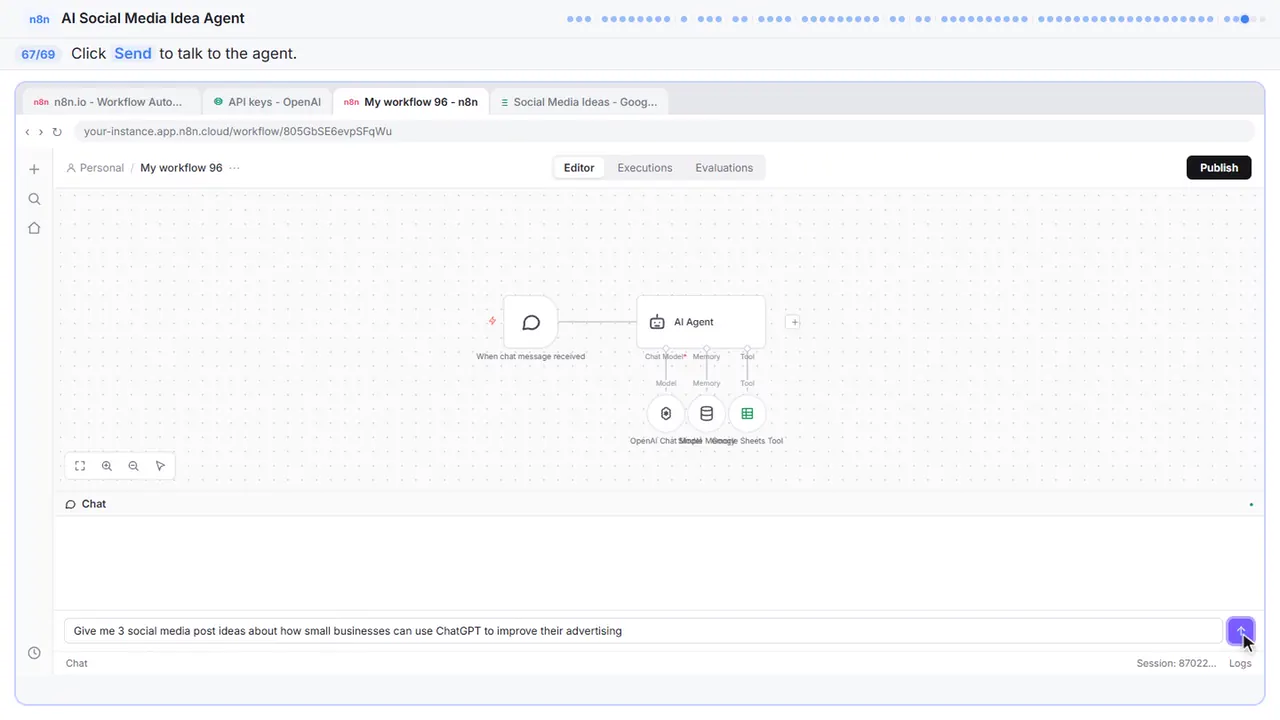
Task: Click the tidy-up pointer icon in canvas controls
Action: pos(161,466)
